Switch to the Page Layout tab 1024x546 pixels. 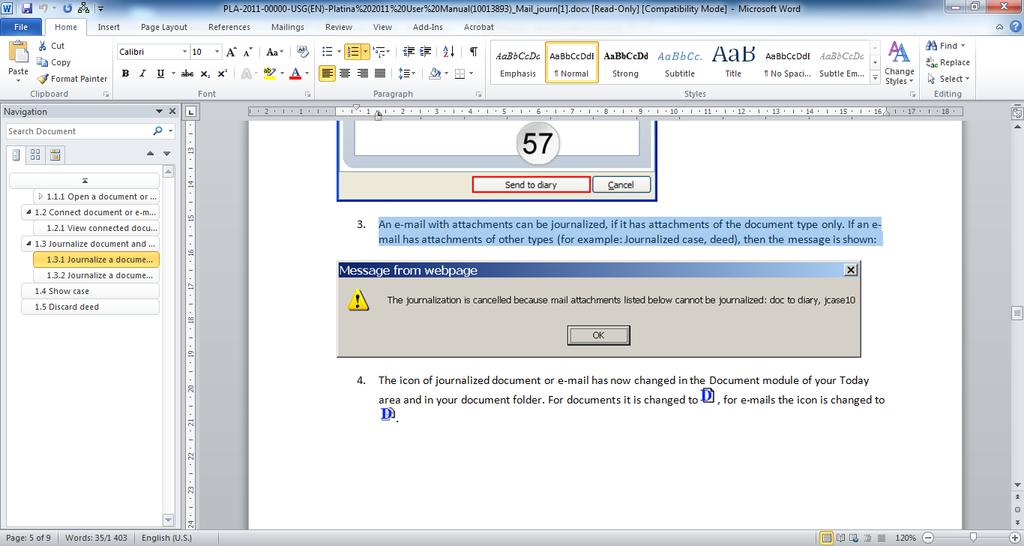click(x=164, y=27)
